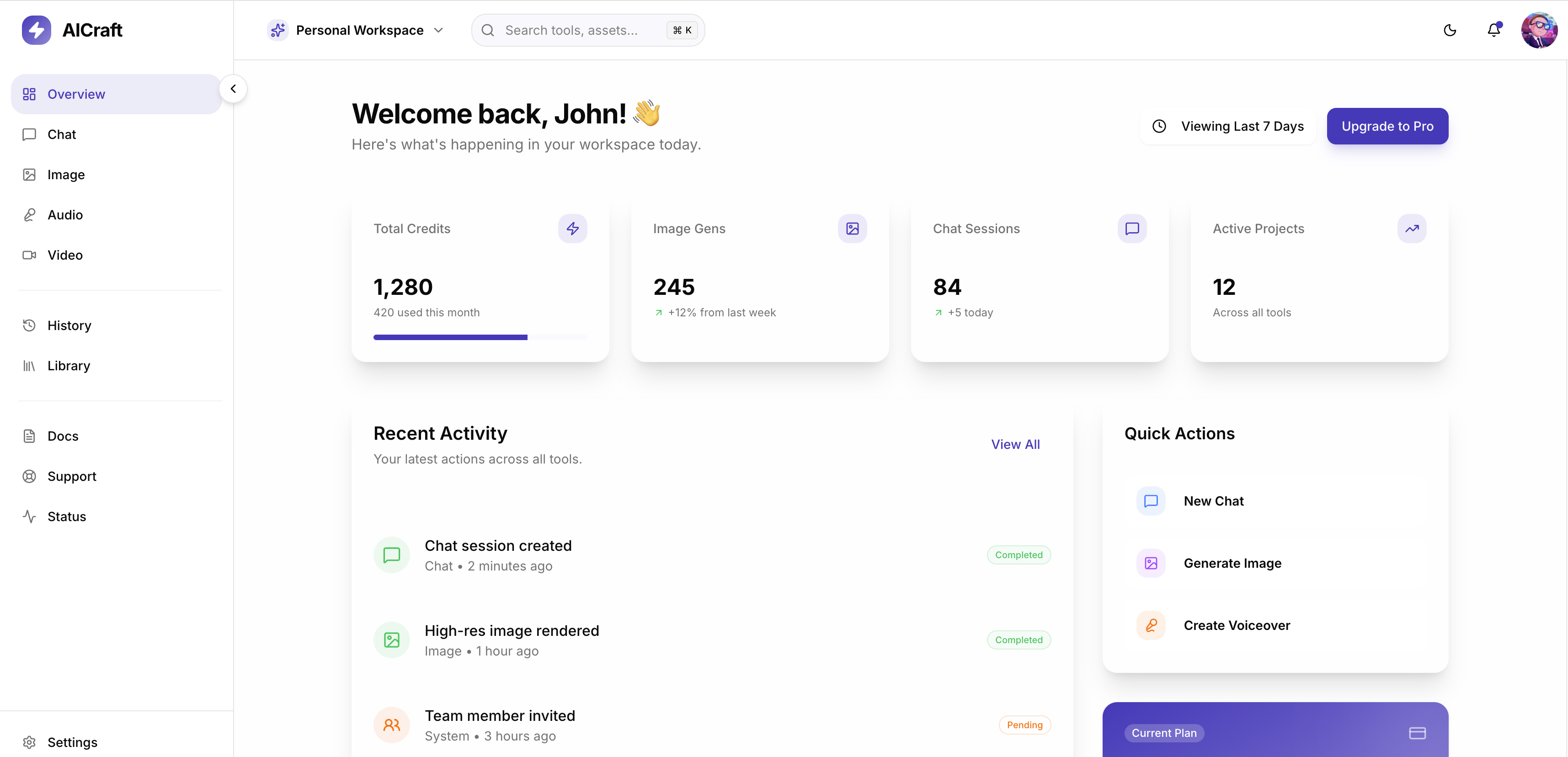Click the Total Credits usage progress bar
Image resolution: width=1568 pixels, height=757 pixels.
(480, 337)
